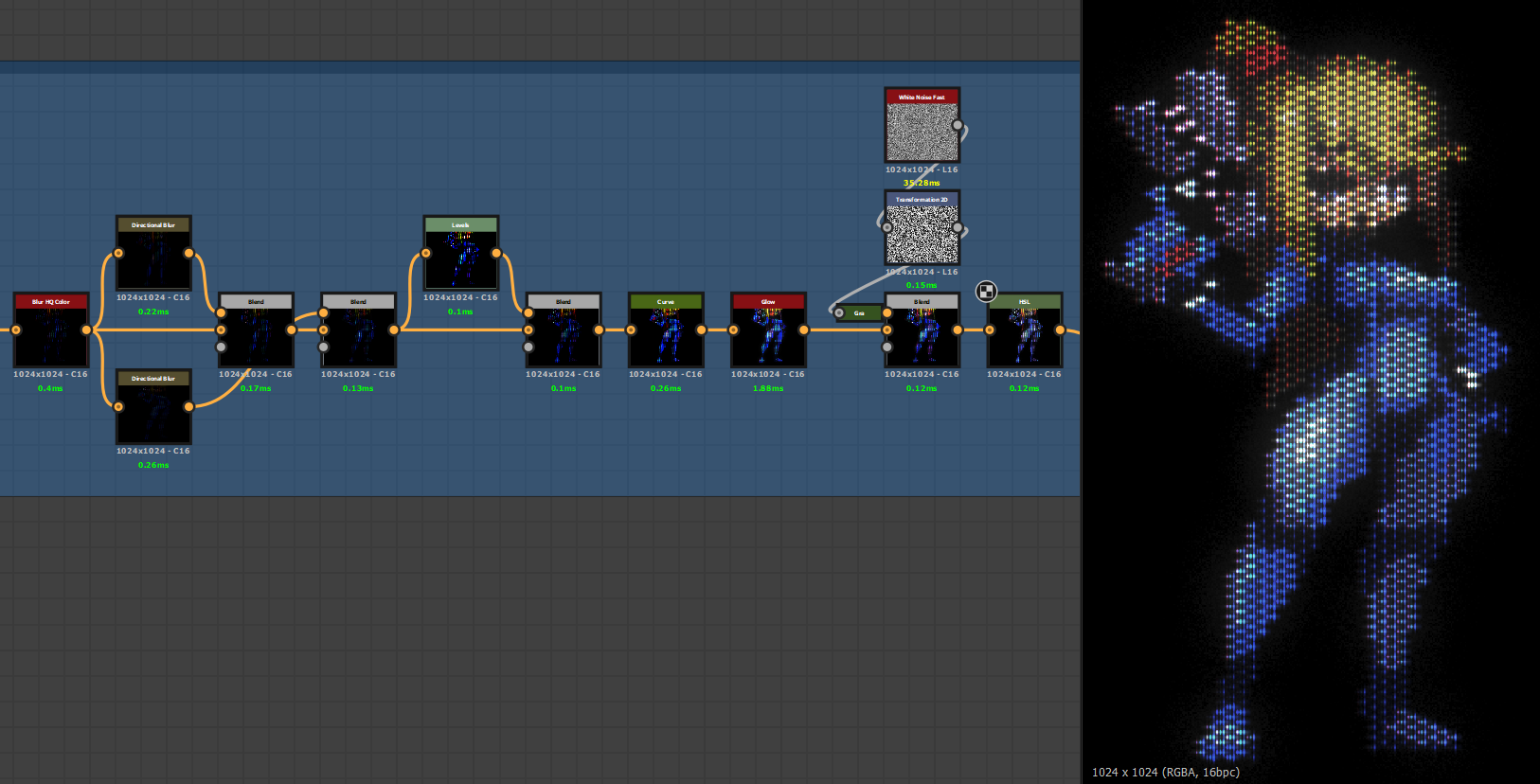This screenshot has height=784, width=1540.
Task: Click the "0.22ms" timing label
Action: pyautogui.click(x=153, y=312)
